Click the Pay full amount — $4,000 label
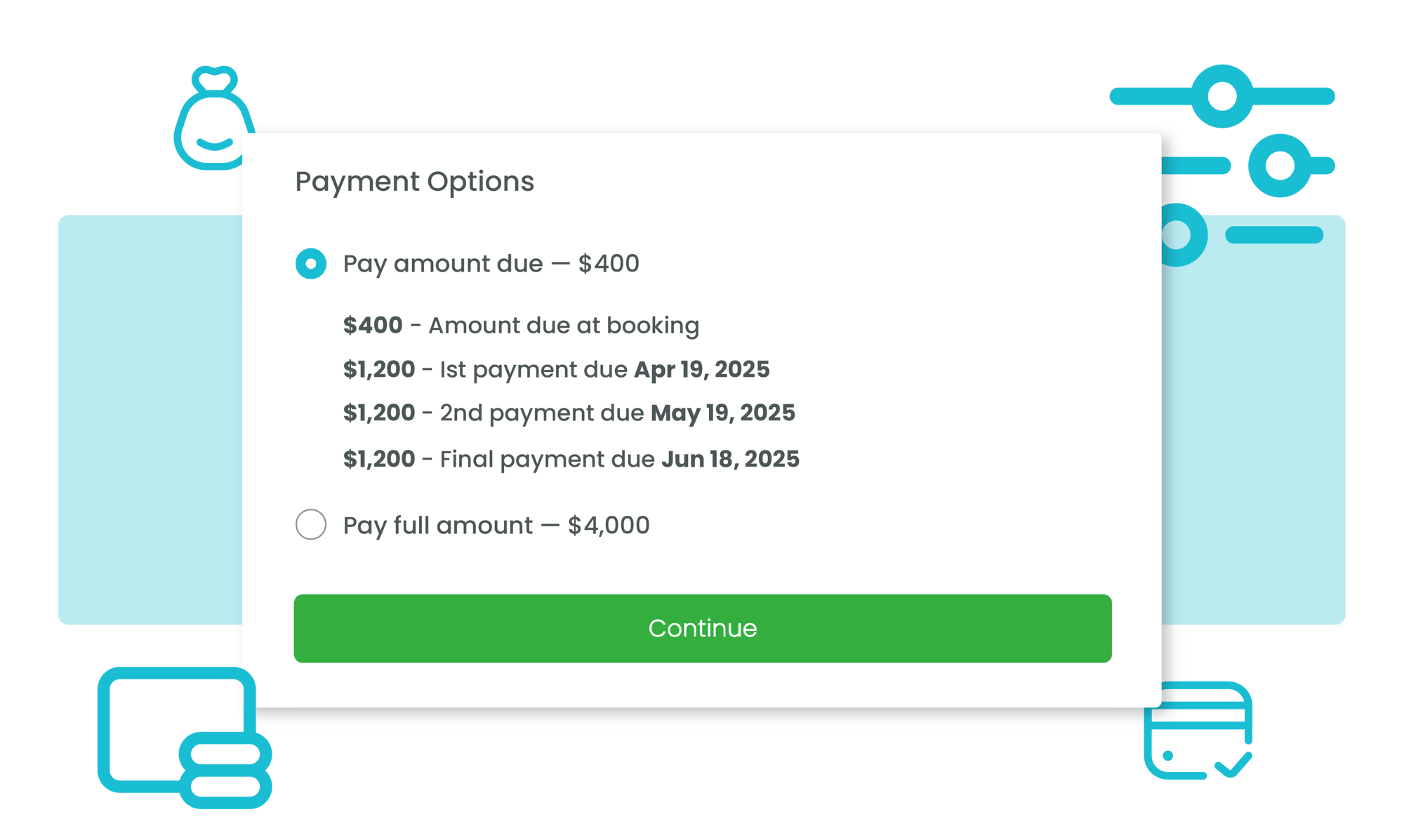This screenshot has height=840, width=1404. point(496,525)
